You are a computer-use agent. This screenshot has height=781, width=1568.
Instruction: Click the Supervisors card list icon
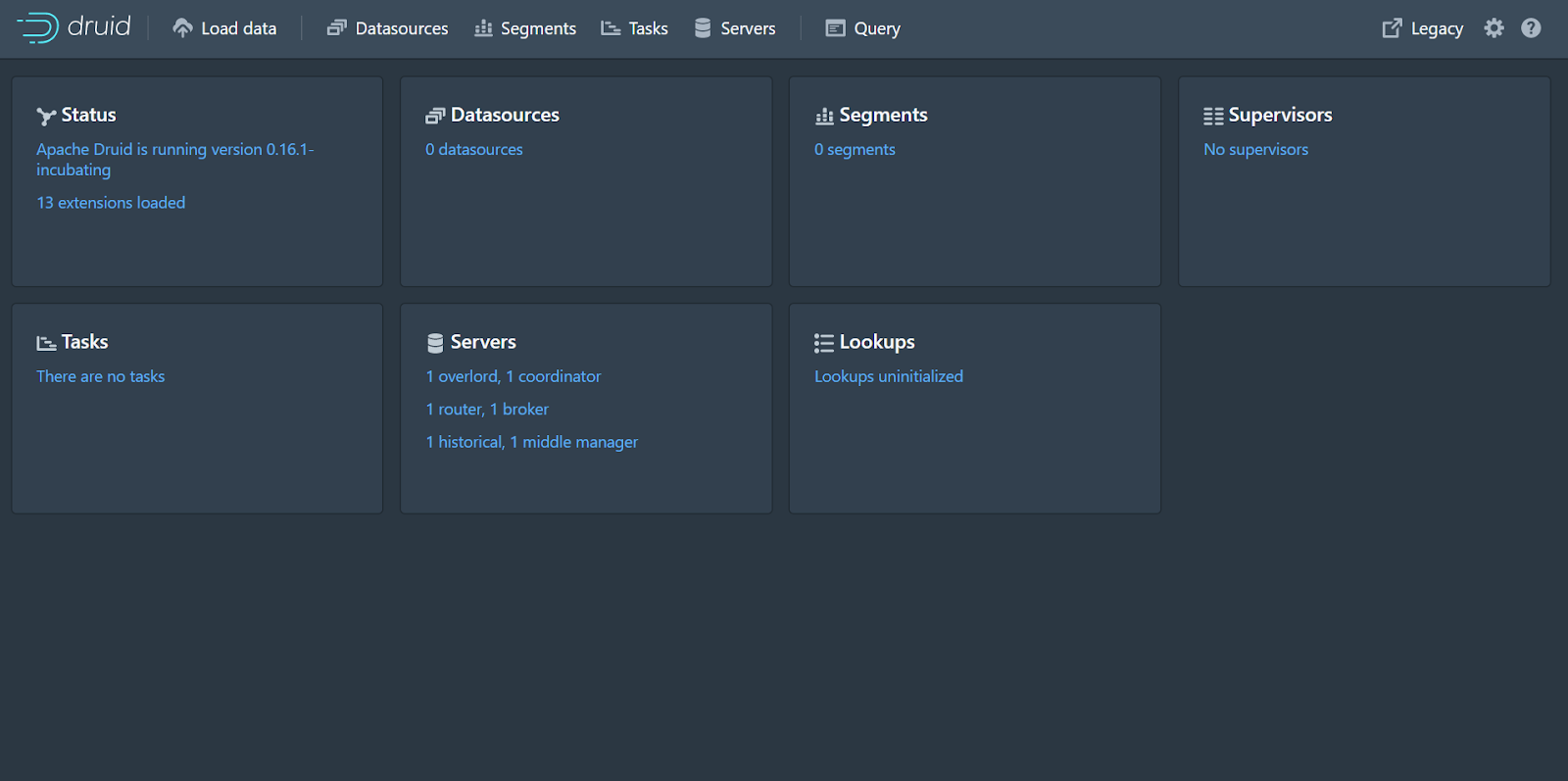[x=1213, y=117]
